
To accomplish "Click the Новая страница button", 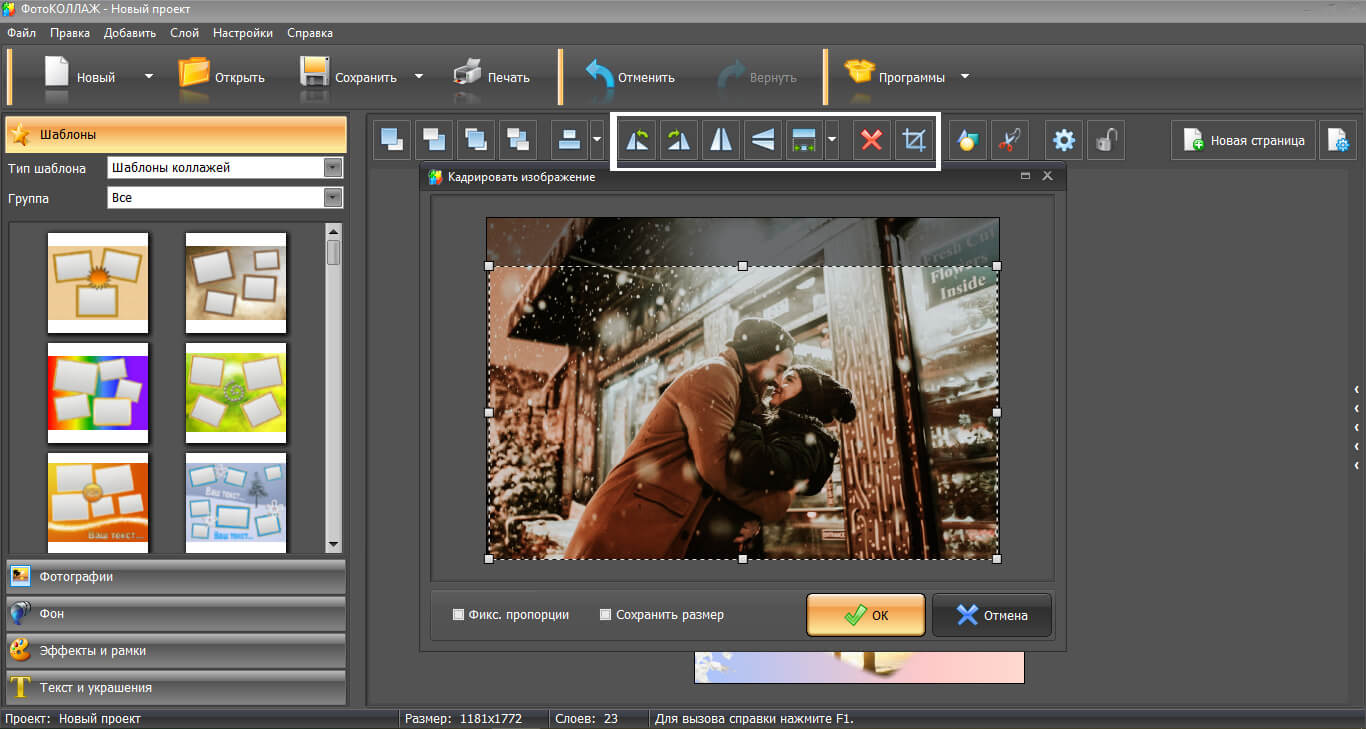I will [1243, 140].
